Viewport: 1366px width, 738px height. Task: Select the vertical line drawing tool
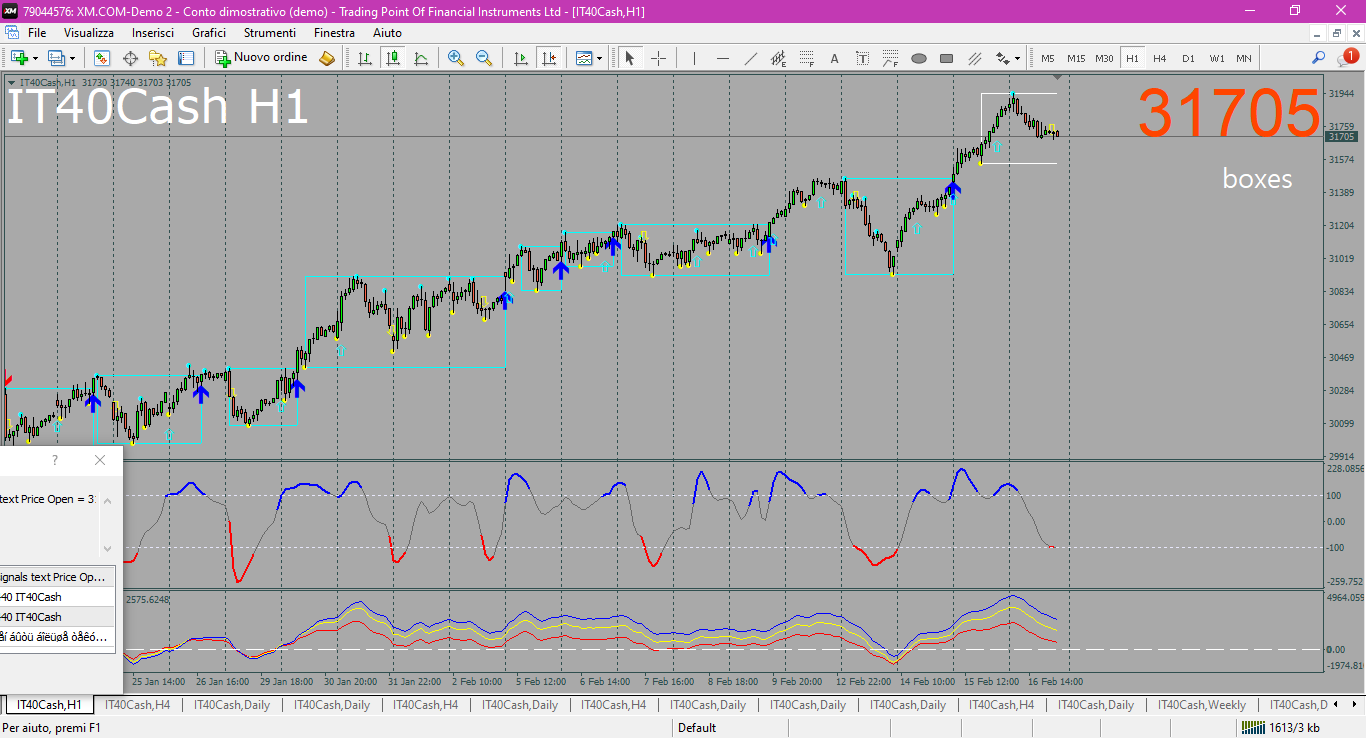point(694,58)
